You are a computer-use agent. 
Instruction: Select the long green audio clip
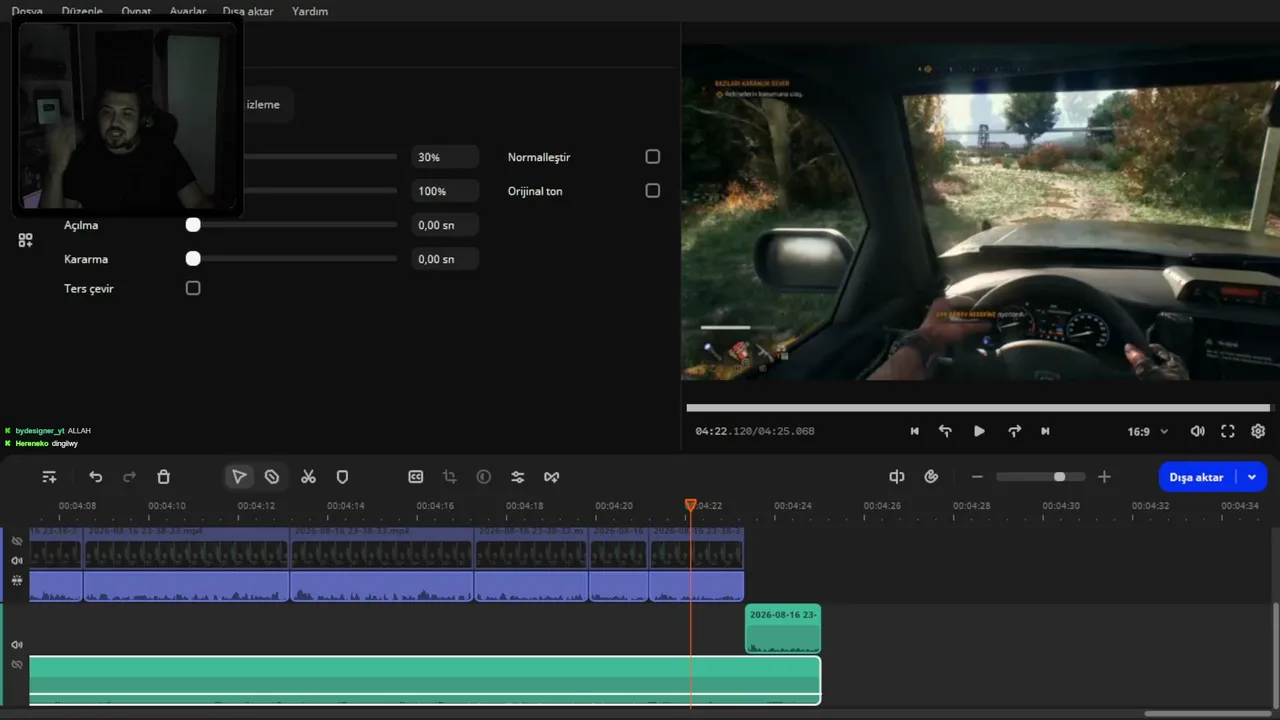[x=425, y=680]
